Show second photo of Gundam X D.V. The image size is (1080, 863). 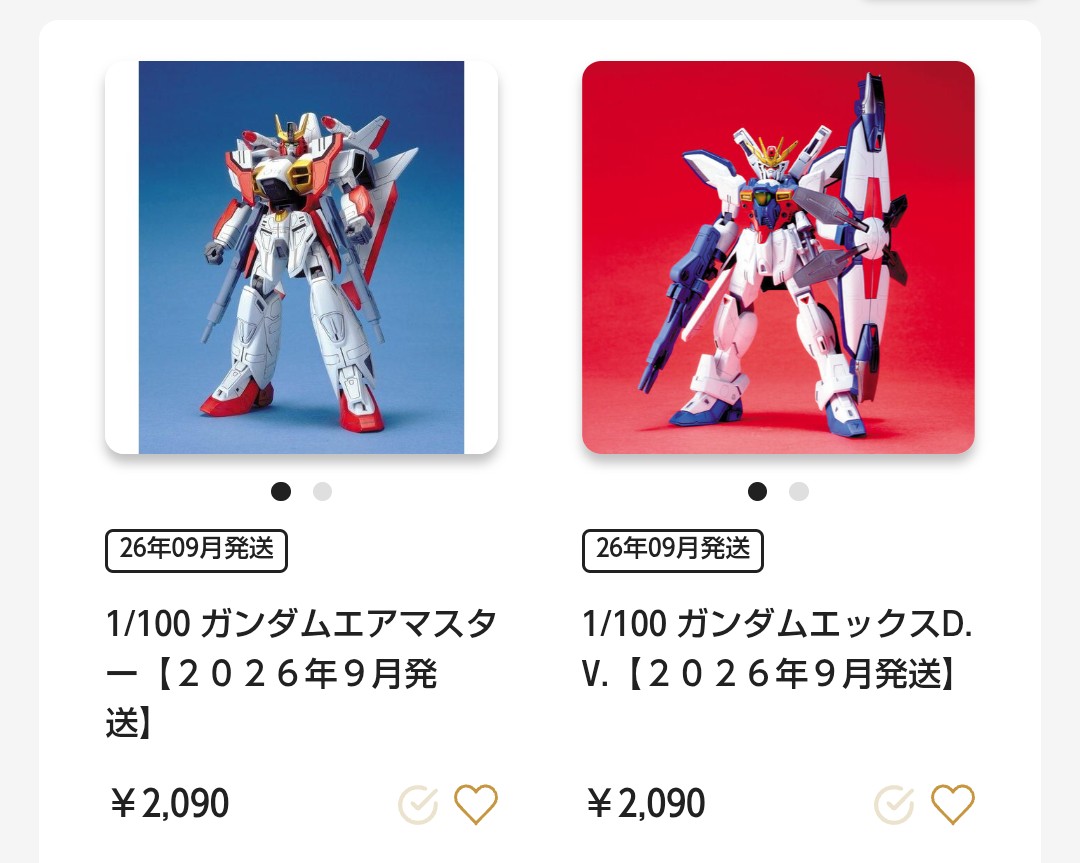pyautogui.click(x=799, y=492)
